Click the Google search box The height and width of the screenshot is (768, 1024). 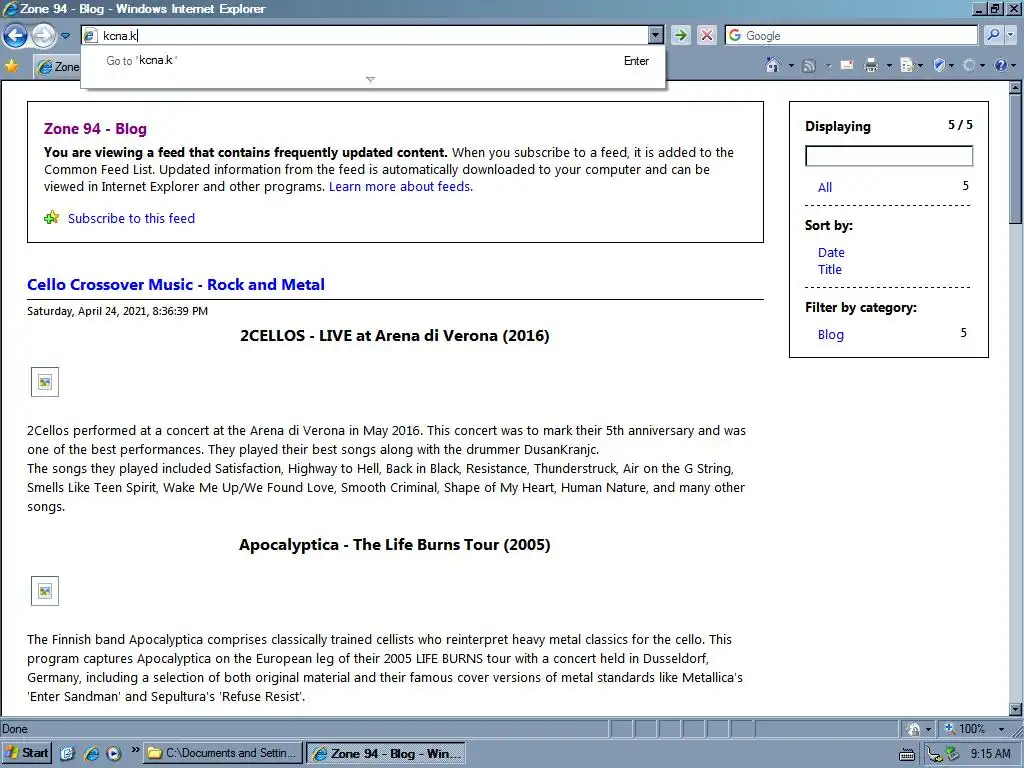click(852, 35)
